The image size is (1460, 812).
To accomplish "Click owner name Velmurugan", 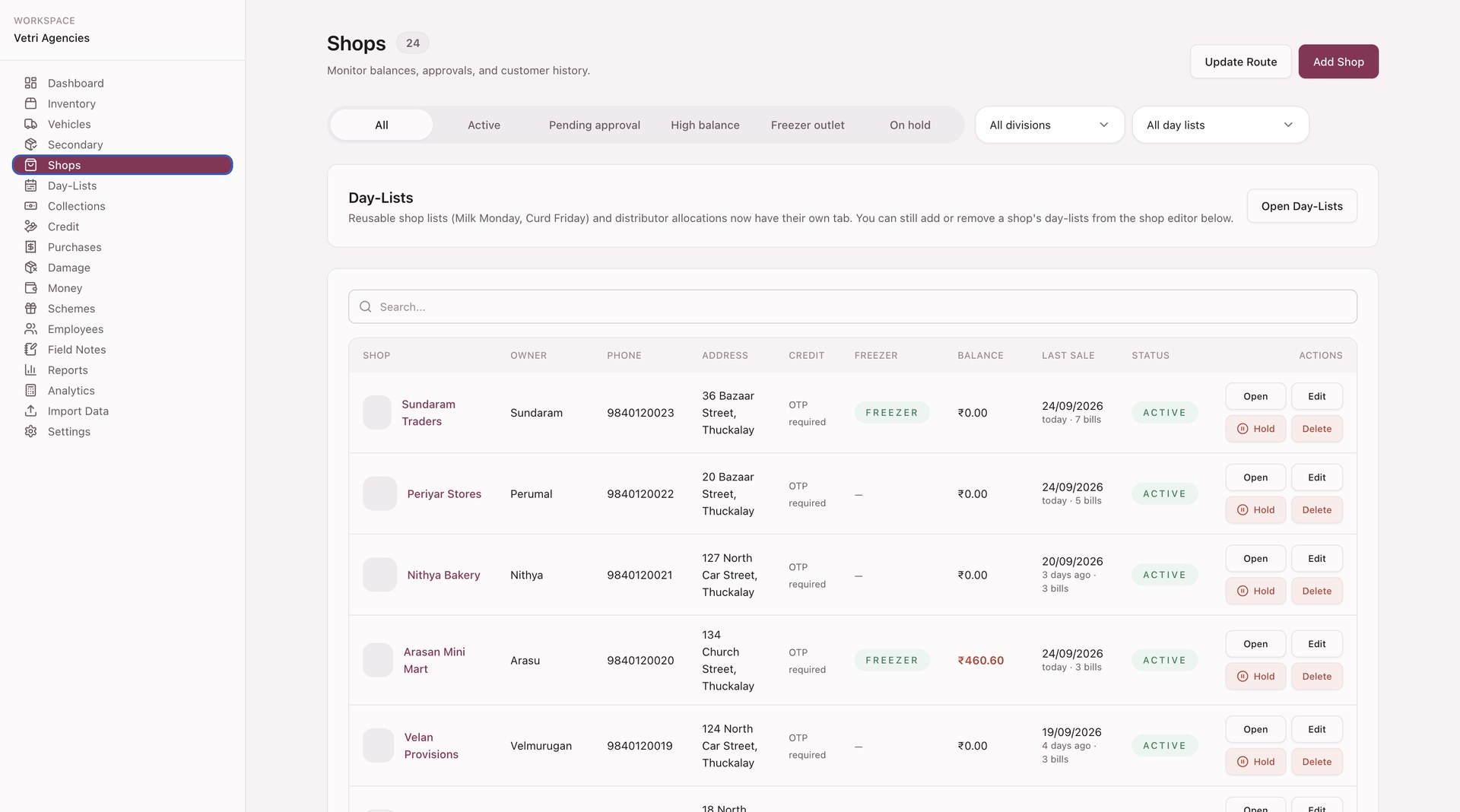I will [x=541, y=746].
